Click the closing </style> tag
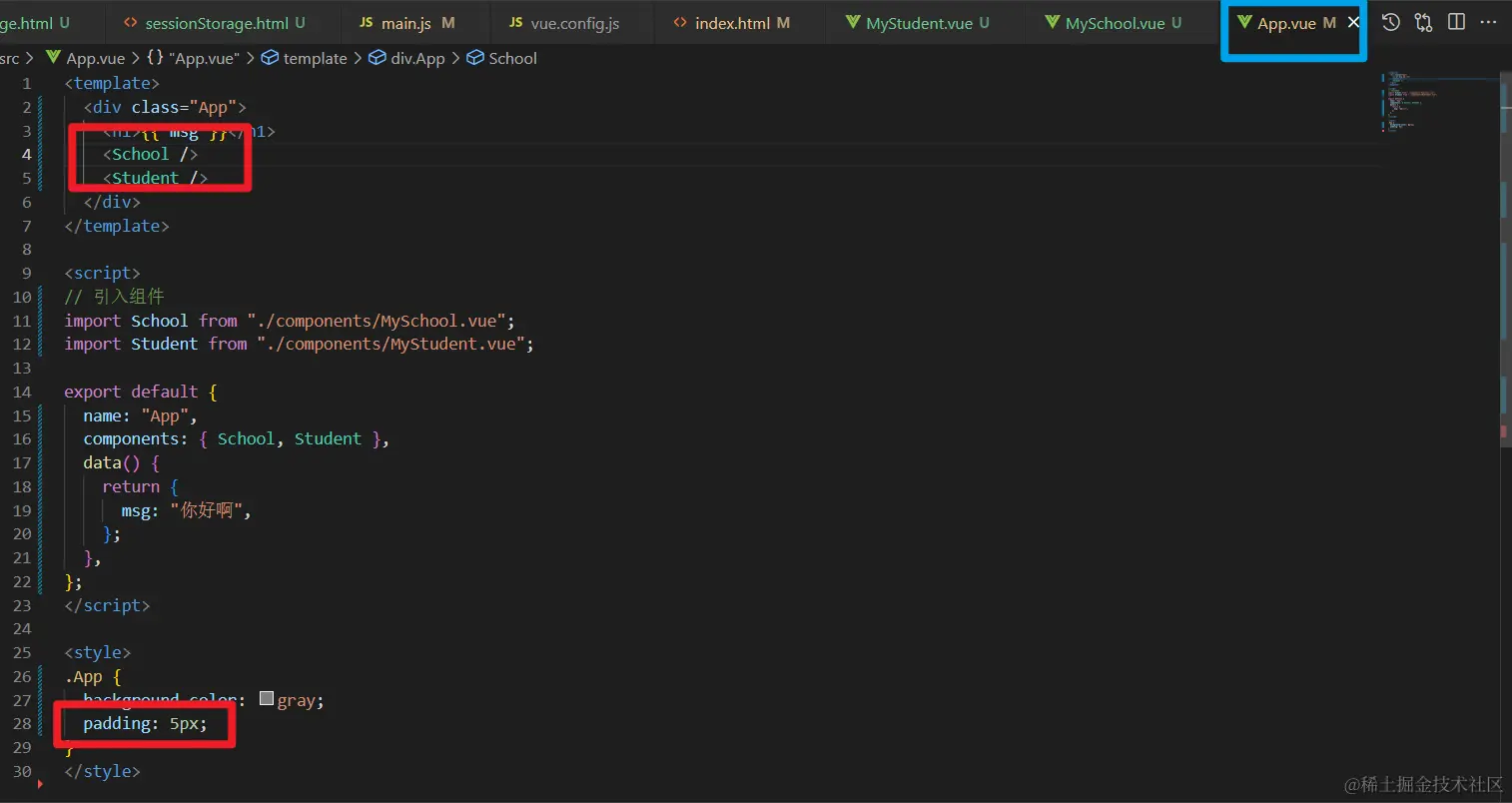Viewport: 1512px width, 803px height. [102, 771]
